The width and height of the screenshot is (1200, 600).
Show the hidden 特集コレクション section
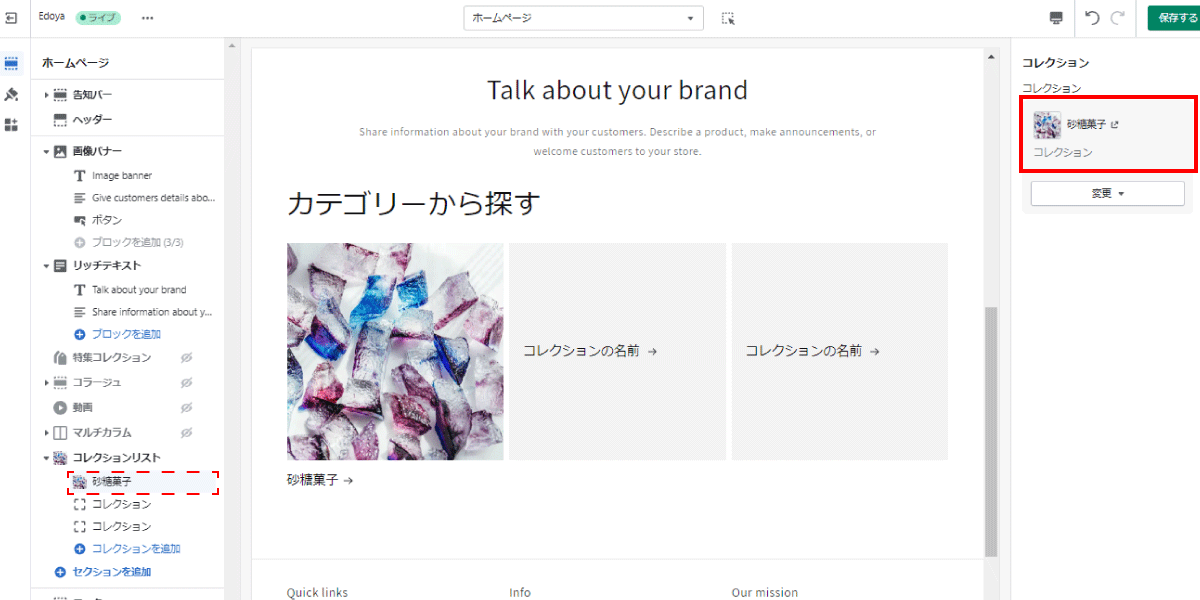186,358
